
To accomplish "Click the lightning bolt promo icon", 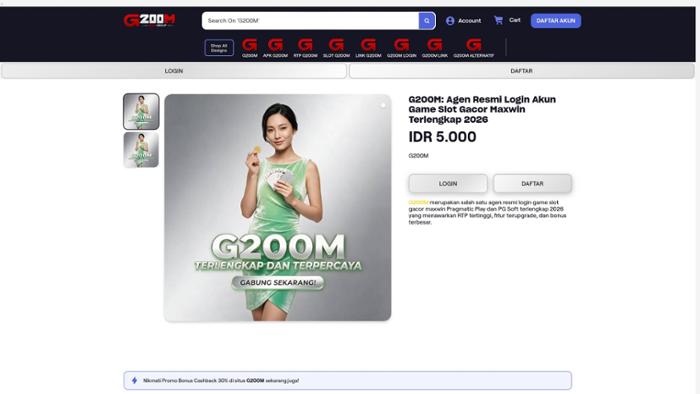I will 134,381.
